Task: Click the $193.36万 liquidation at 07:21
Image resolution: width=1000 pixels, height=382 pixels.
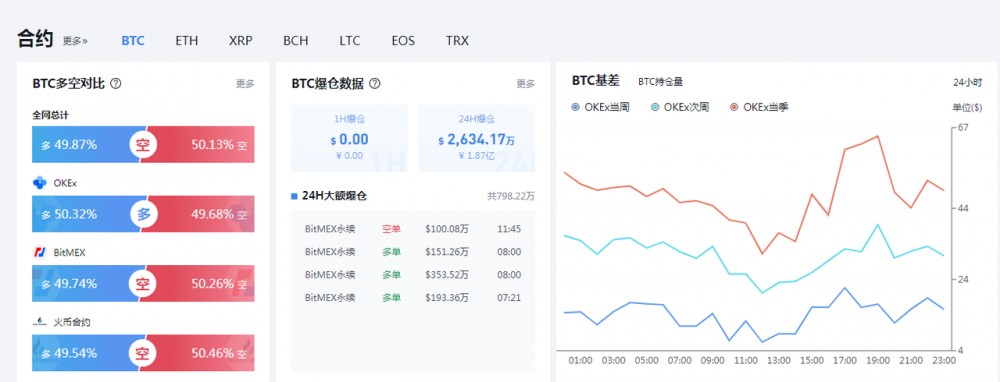Action: [x=413, y=298]
